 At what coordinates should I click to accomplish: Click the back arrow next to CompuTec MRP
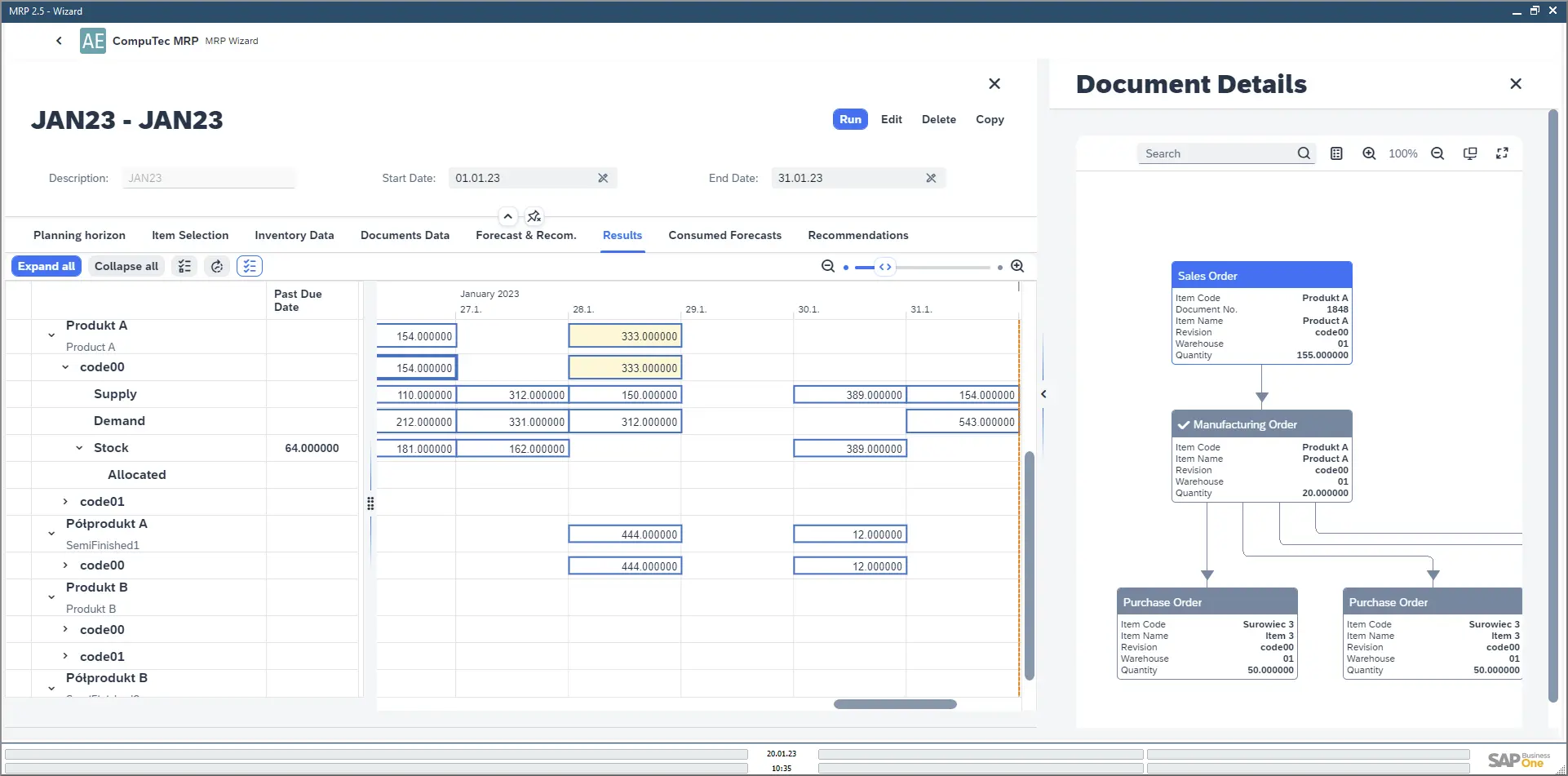click(59, 41)
